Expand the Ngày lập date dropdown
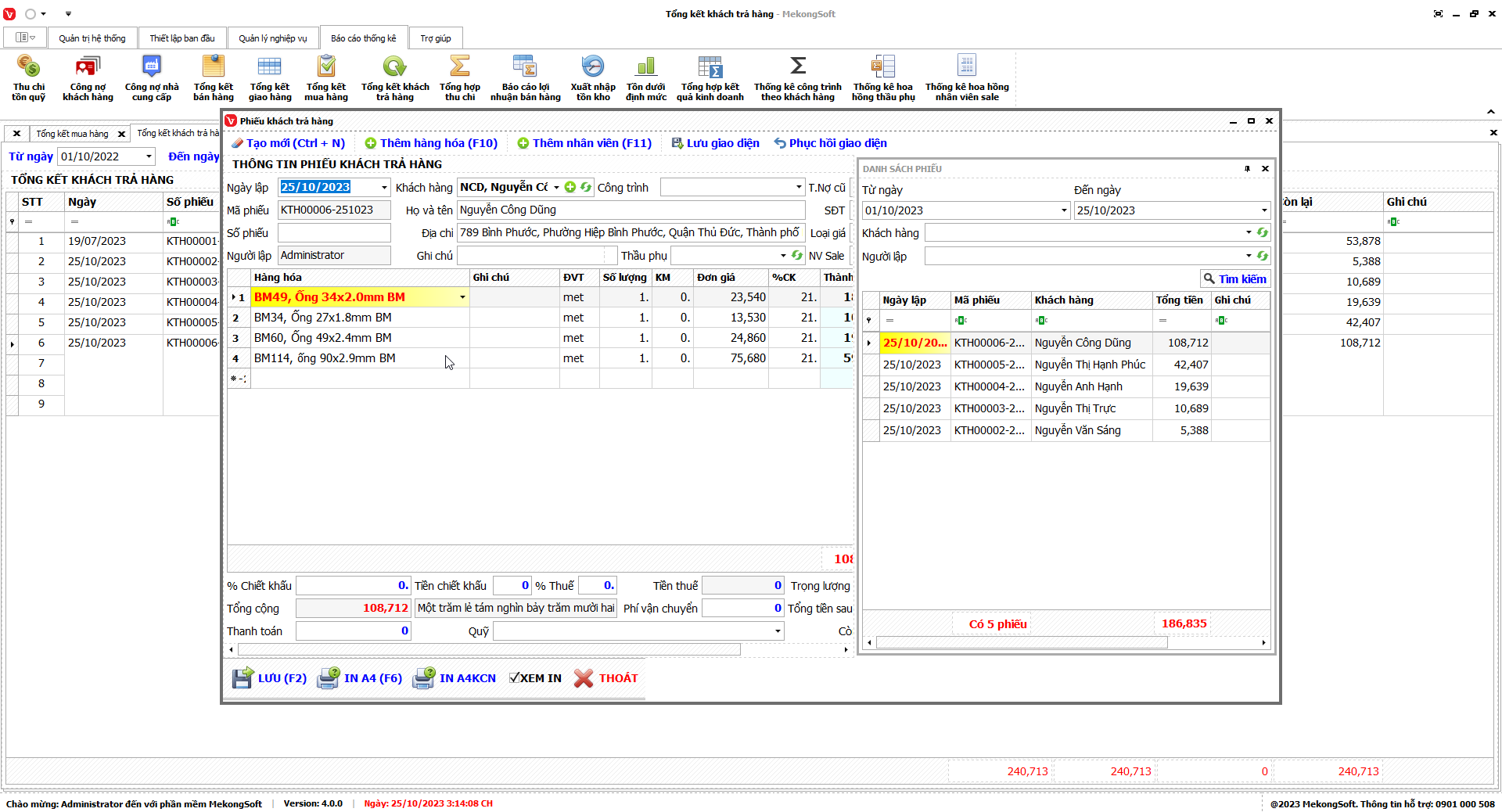1502x812 pixels. pyautogui.click(x=384, y=188)
